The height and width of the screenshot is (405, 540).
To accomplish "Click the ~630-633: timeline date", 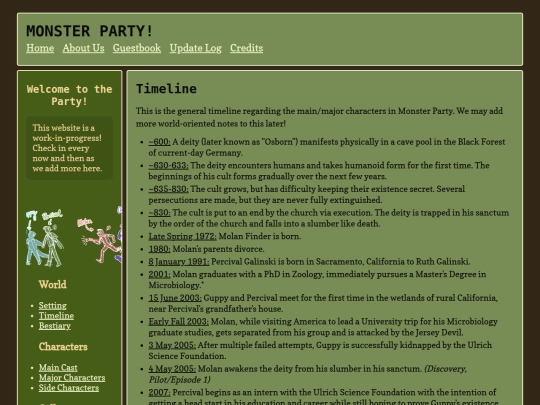I will click(168, 165).
